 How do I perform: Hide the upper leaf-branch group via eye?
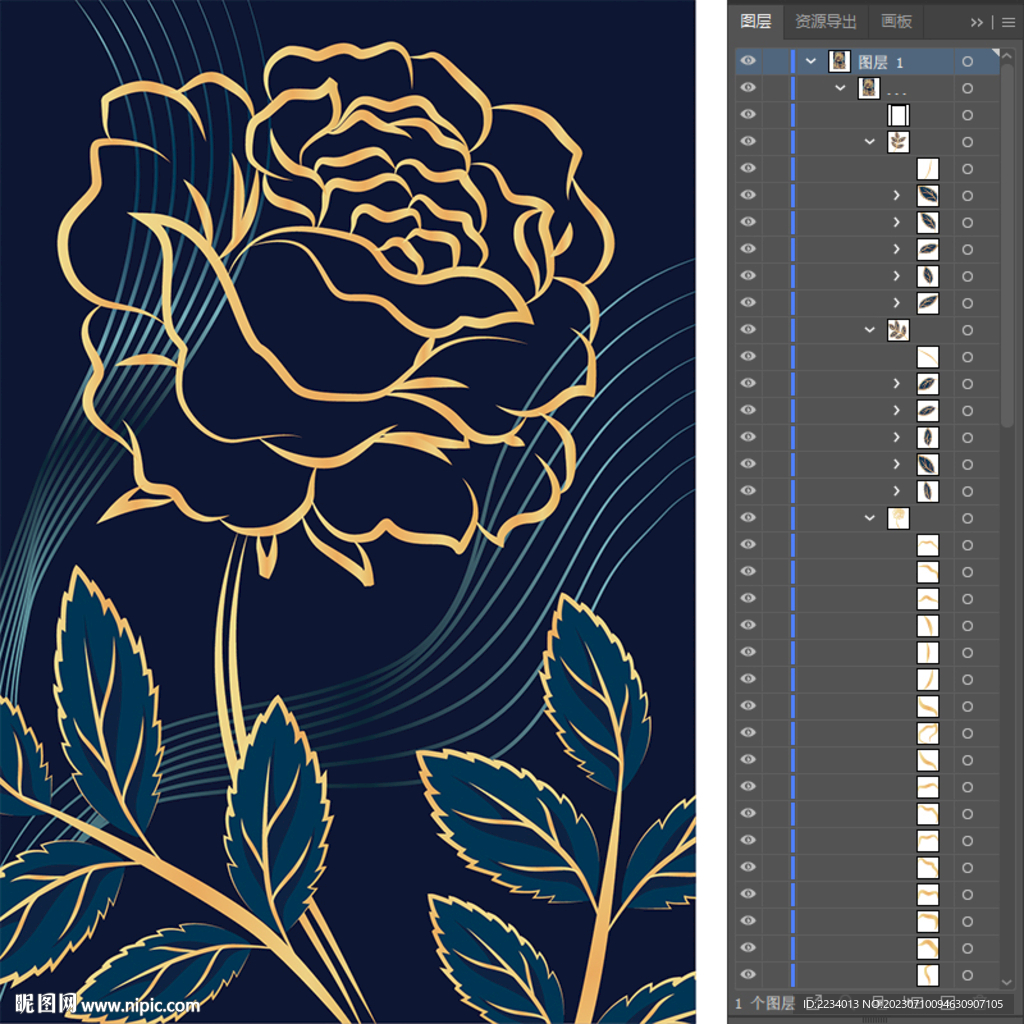pyautogui.click(x=748, y=141)
